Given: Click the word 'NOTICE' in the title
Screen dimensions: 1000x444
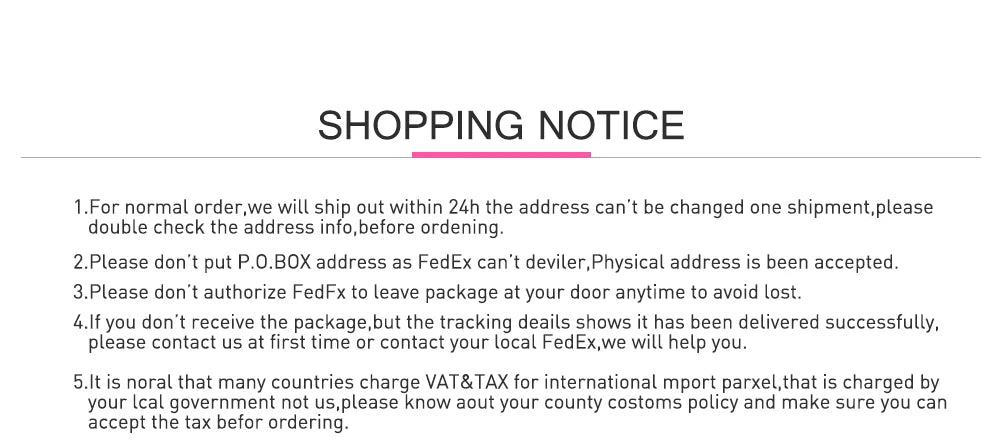Looking at the screenshot, I should [612, 125].
